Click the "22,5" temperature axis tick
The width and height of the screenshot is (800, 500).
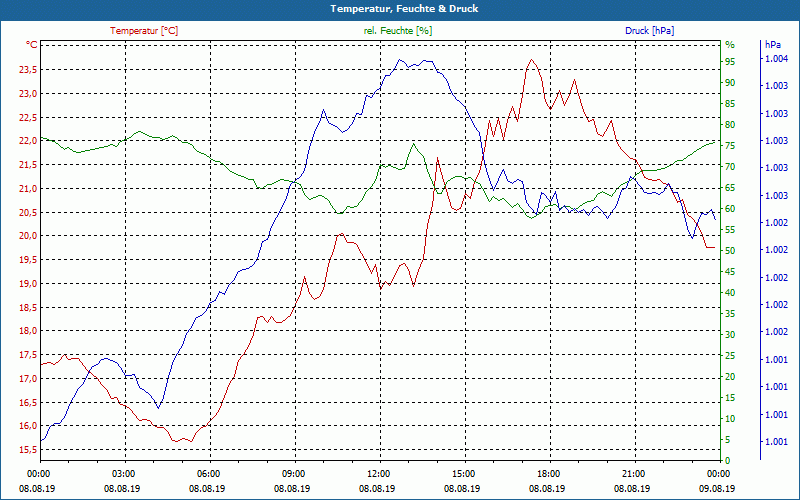point(28,117)
